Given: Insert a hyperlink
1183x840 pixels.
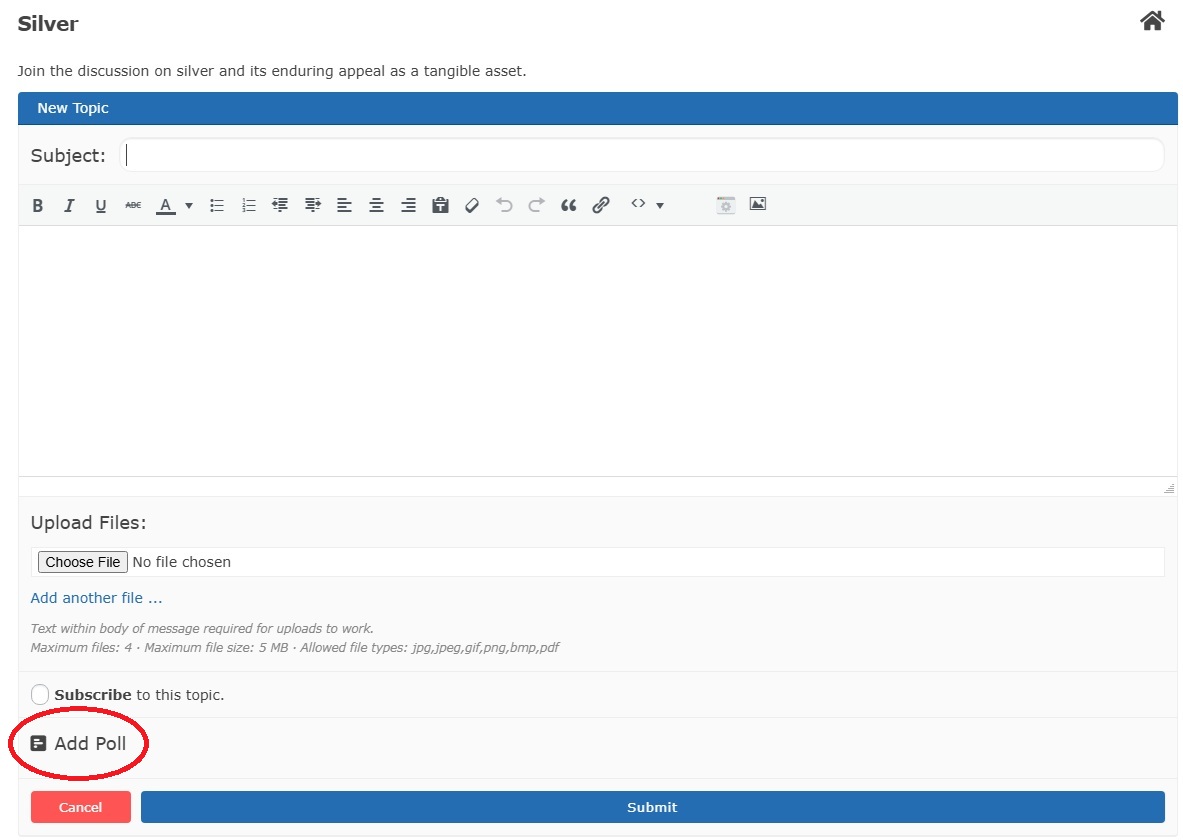Looking at the screenshot, I should 601,205.
